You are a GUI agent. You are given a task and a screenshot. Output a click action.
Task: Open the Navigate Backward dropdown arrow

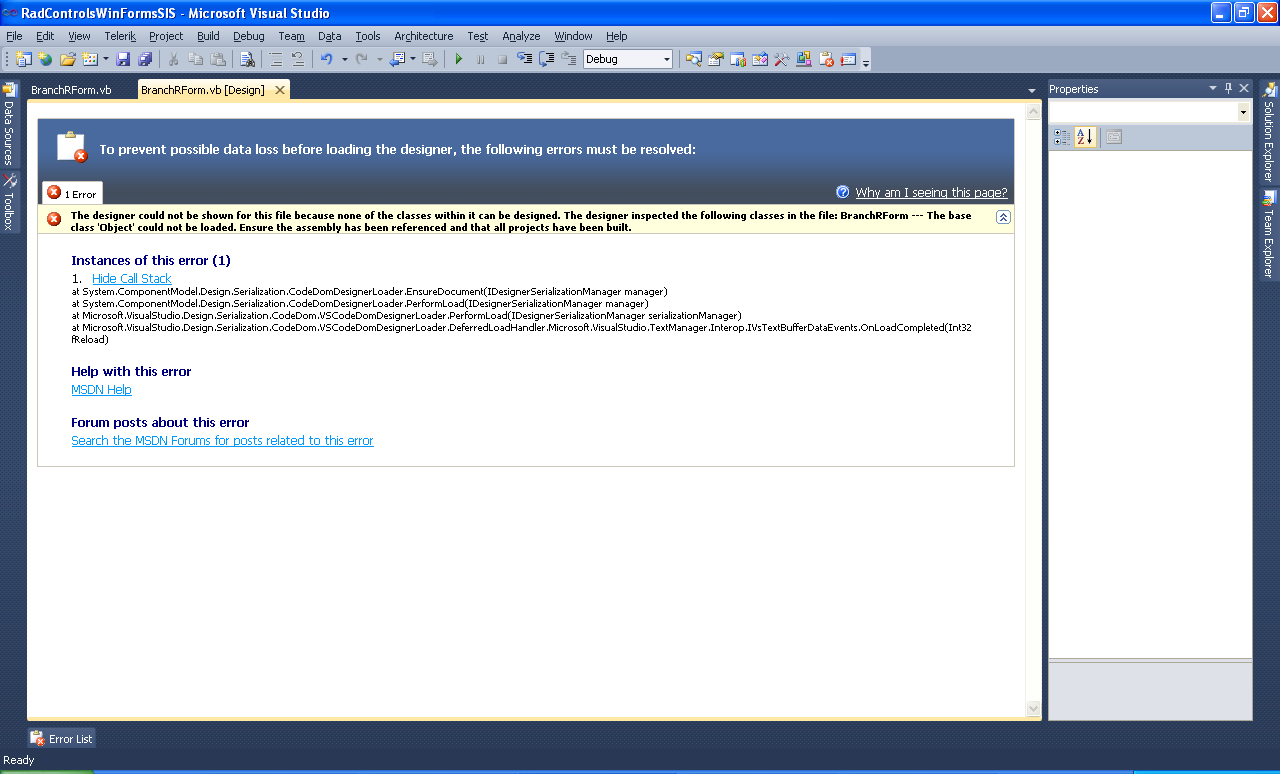coord(412,59)
